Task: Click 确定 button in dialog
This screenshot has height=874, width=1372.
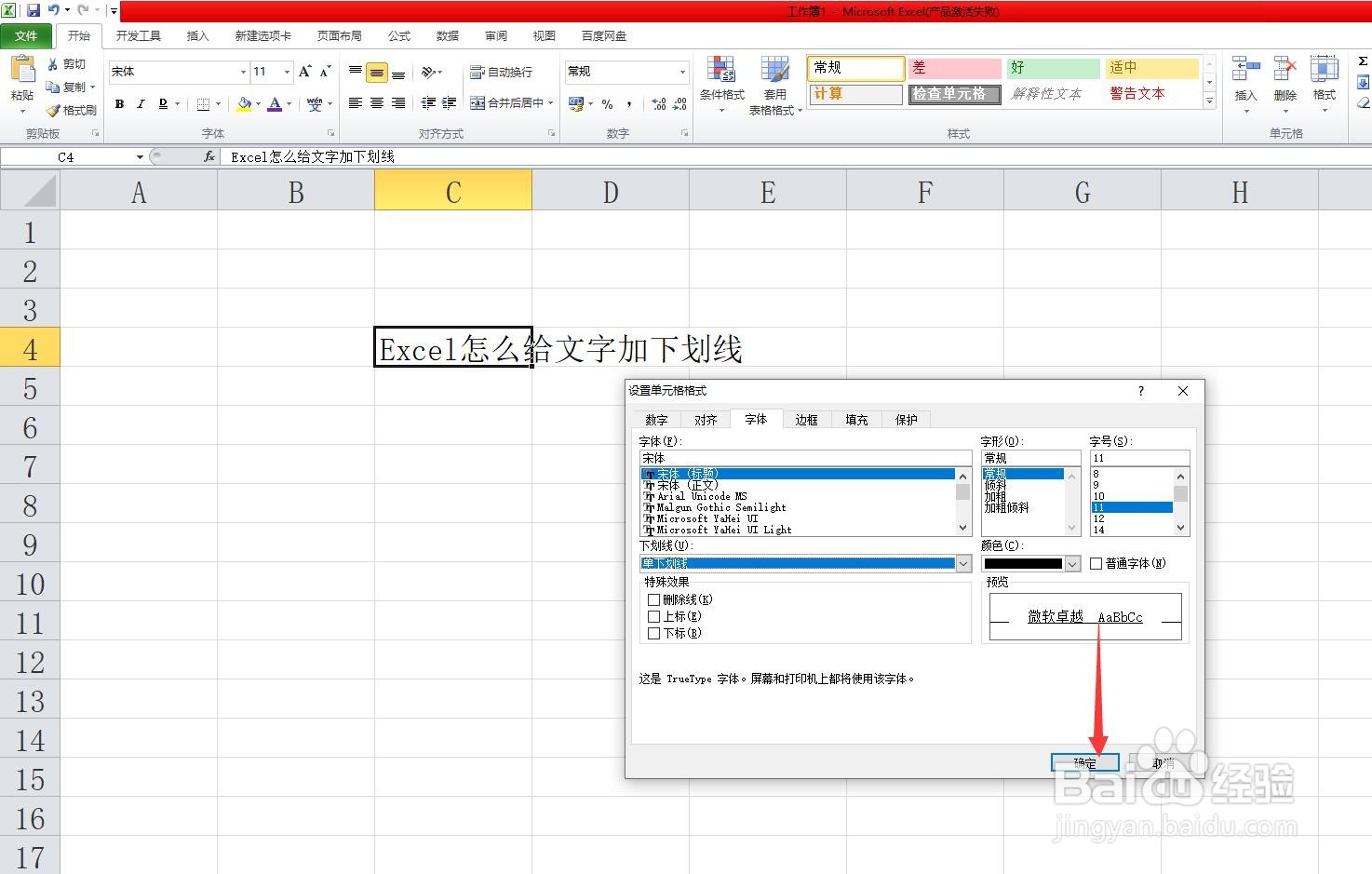Action: (1084, 762)
